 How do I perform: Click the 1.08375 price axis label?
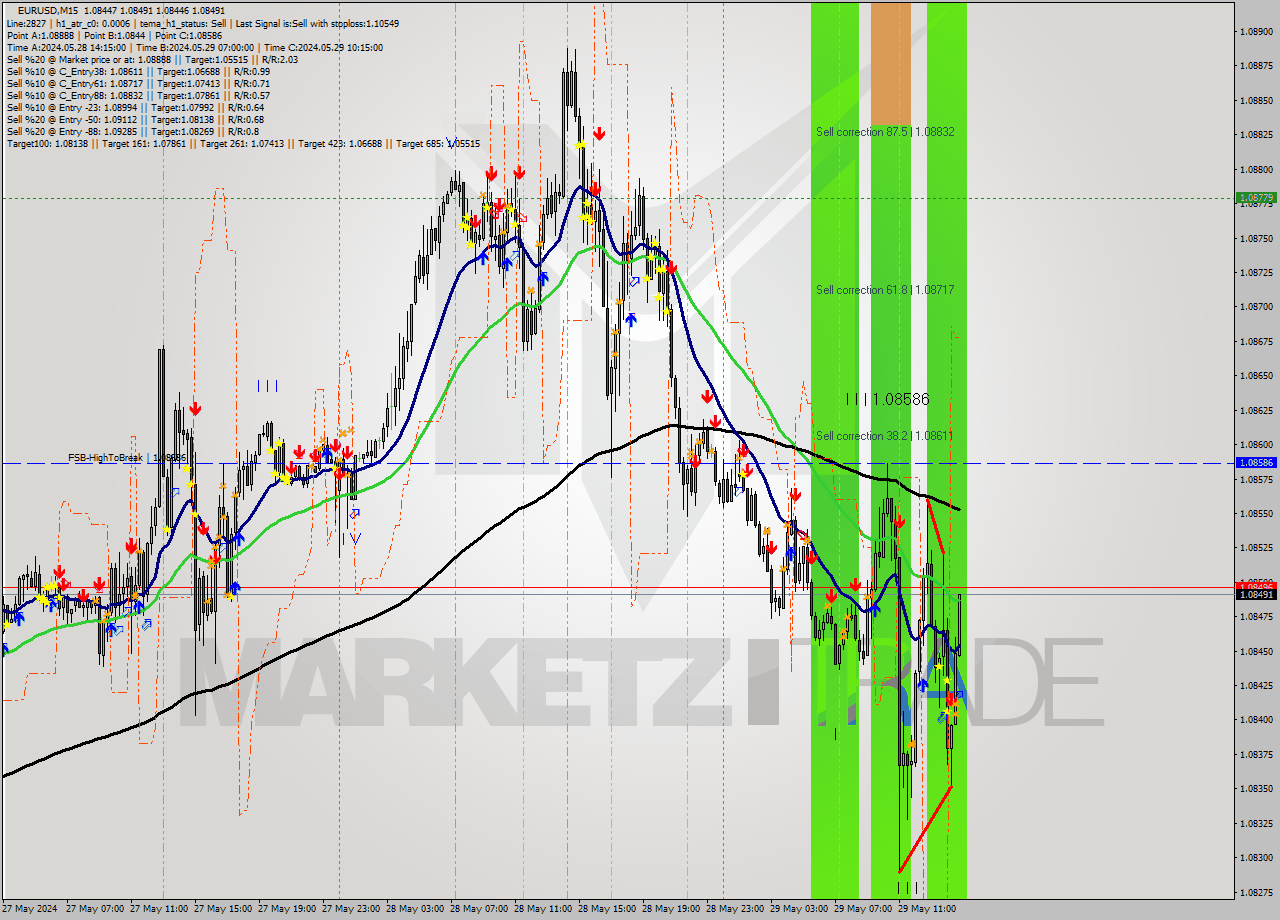(x=1256, y=754)
